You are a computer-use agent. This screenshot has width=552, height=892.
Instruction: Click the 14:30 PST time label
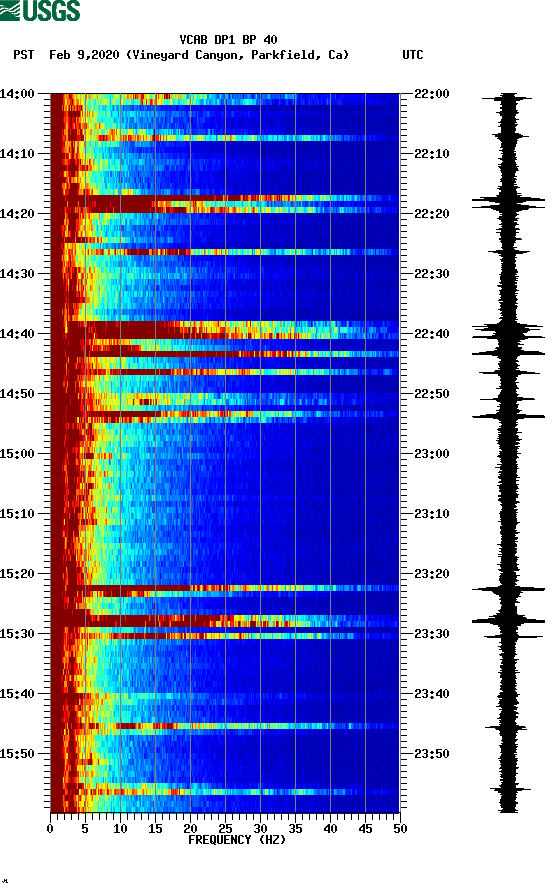tap(17, 274)
